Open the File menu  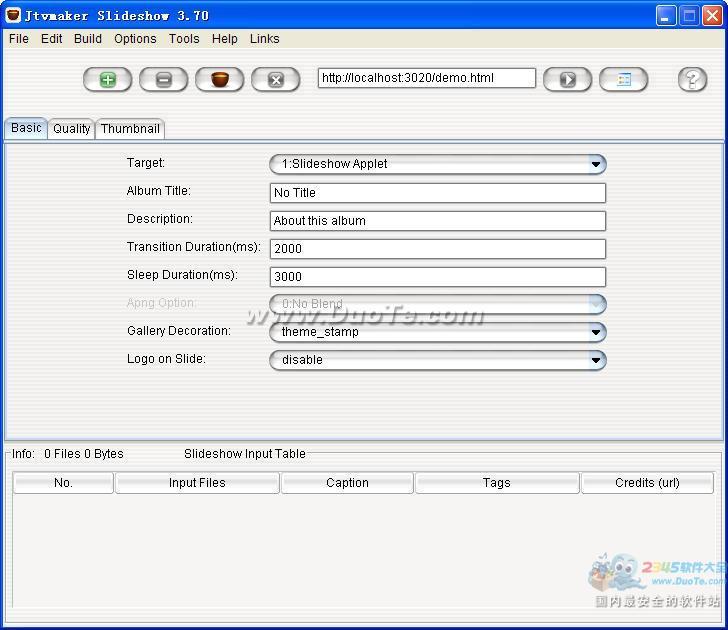(19, 39)
